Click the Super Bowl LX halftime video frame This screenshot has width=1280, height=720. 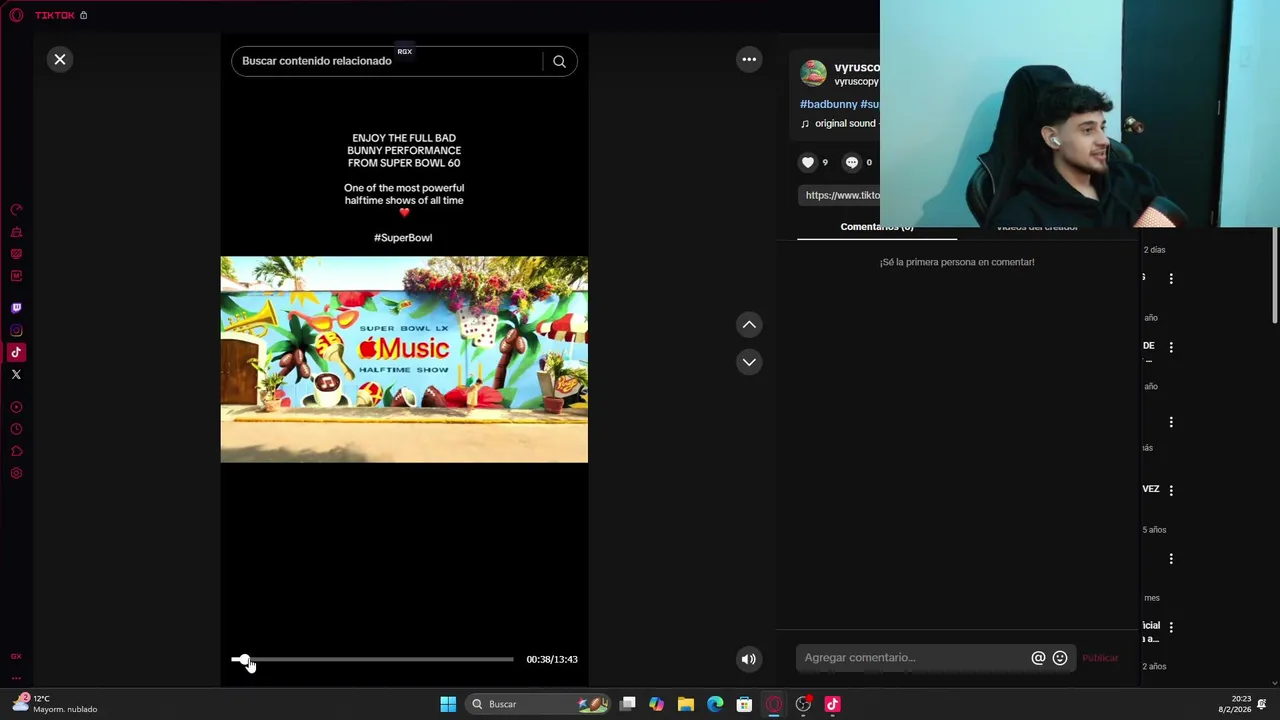(x=404, y=359)
